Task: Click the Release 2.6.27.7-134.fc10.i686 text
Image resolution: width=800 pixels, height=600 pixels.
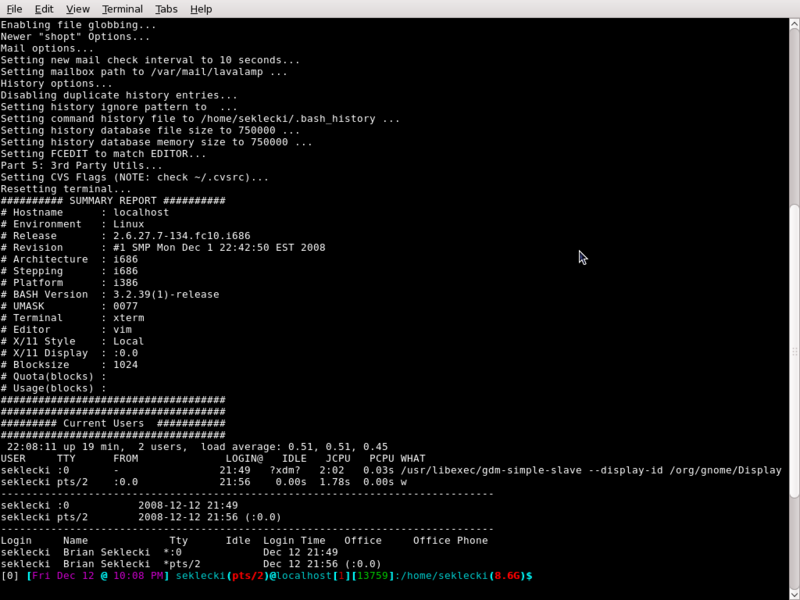Action: (x=182, y=236)
